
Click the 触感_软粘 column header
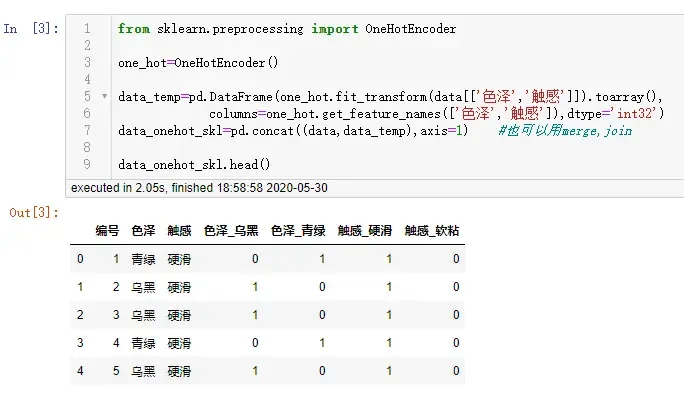(x=432, y=230)
